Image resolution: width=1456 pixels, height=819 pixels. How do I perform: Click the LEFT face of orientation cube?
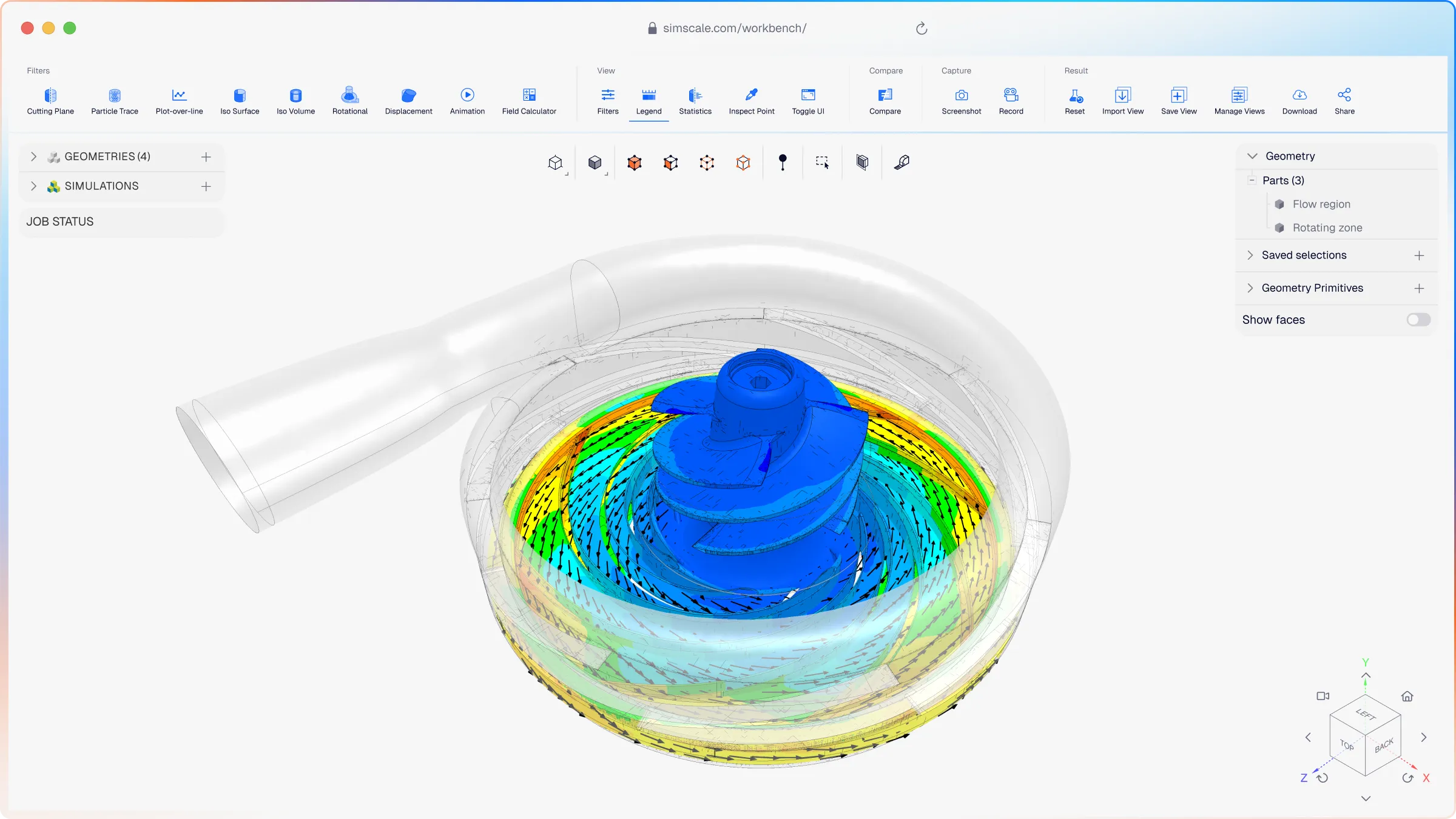[x=1366, y=715]
